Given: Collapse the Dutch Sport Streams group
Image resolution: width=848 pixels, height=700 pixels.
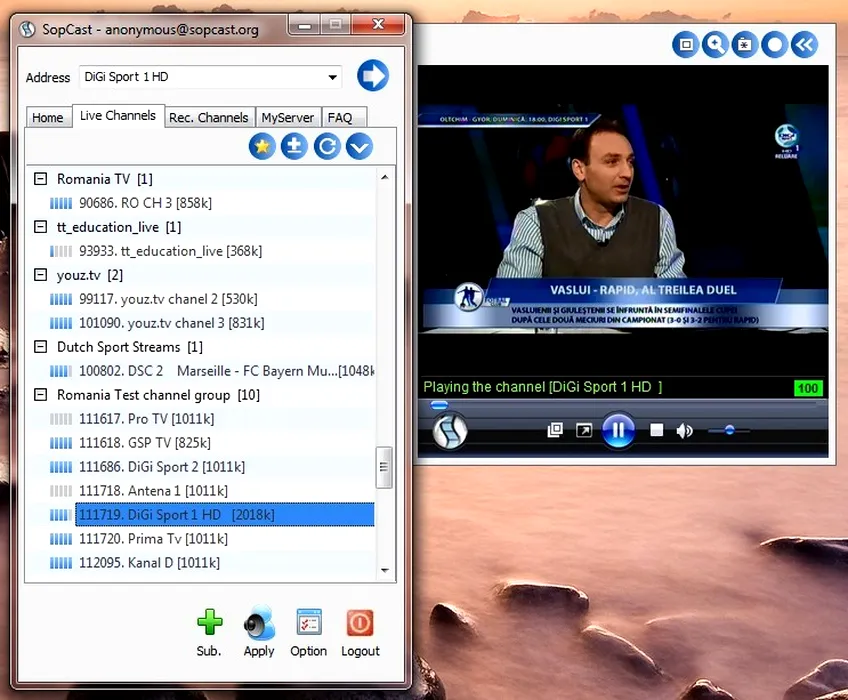Looking at the screenshot, I should [x=41, y=347].
